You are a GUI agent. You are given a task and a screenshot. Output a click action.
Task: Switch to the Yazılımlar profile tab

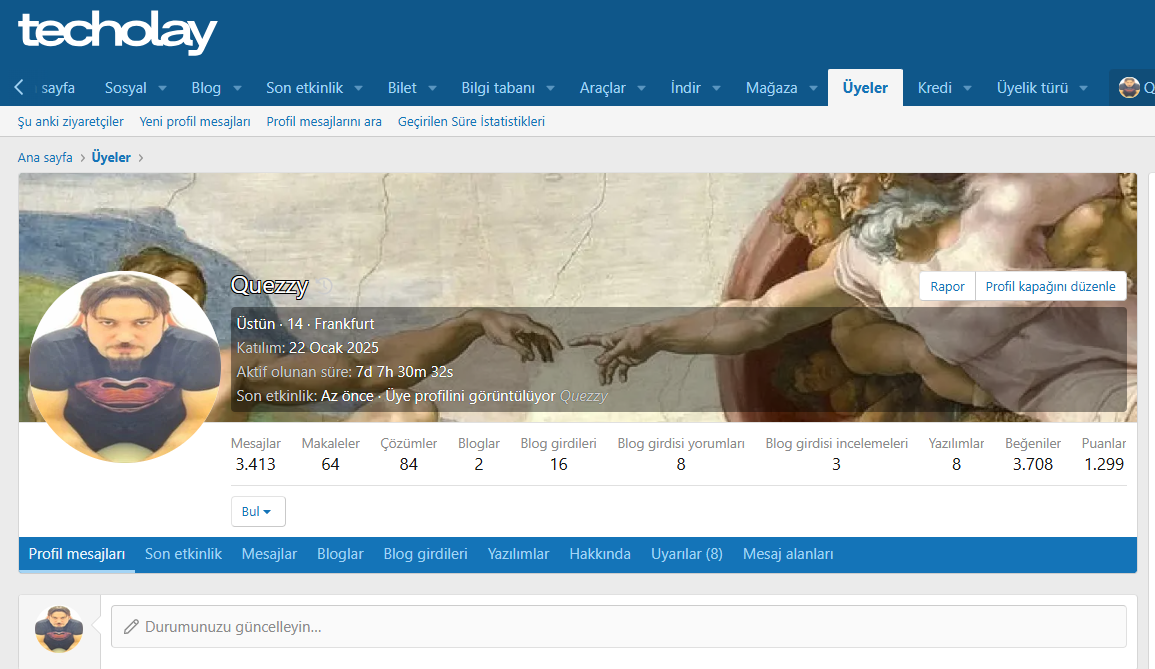click(x=519, y=554)
